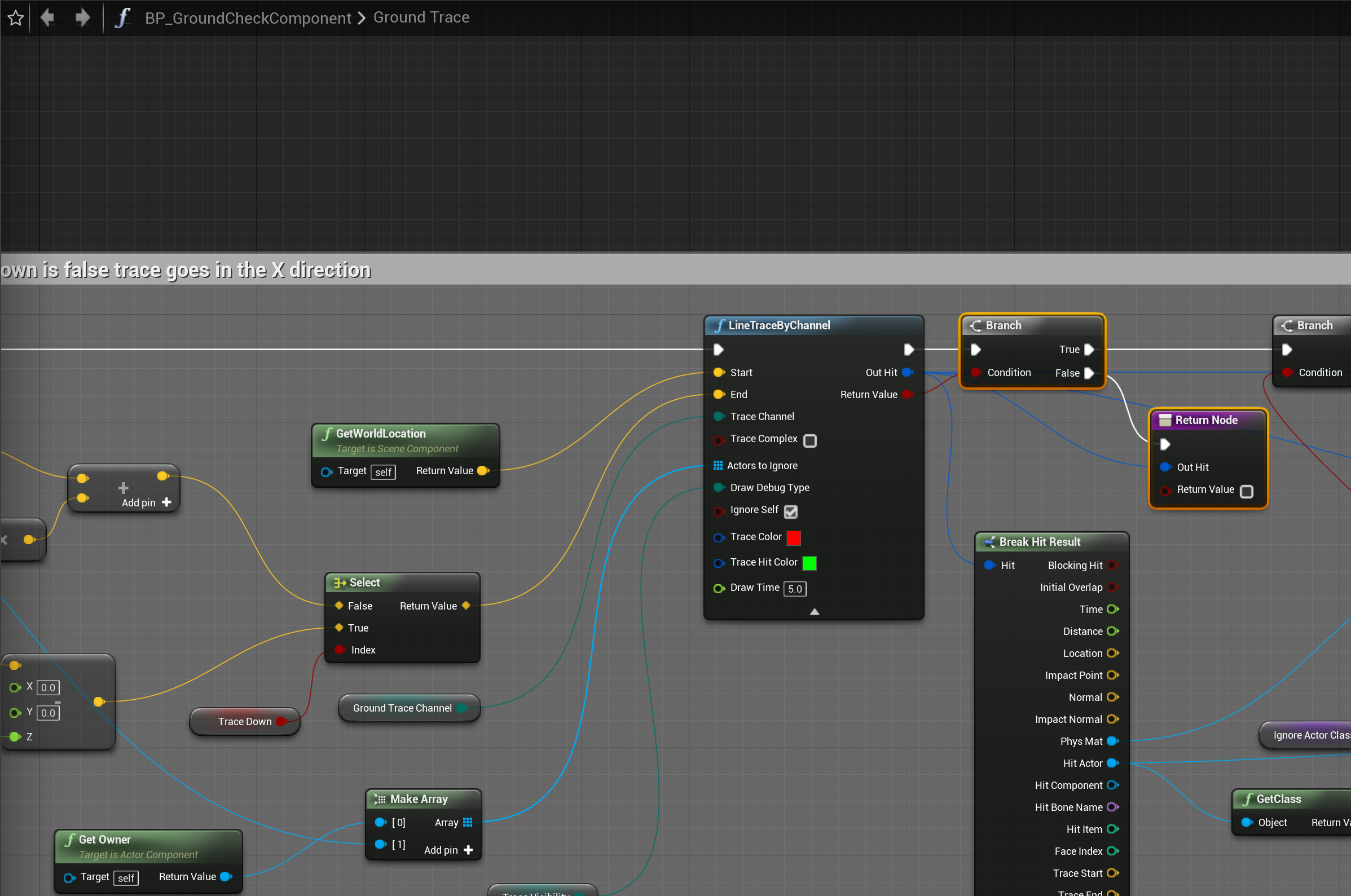
Task: Select Ground Trace breadcrumb item
Action: click(x=421, y=17)
